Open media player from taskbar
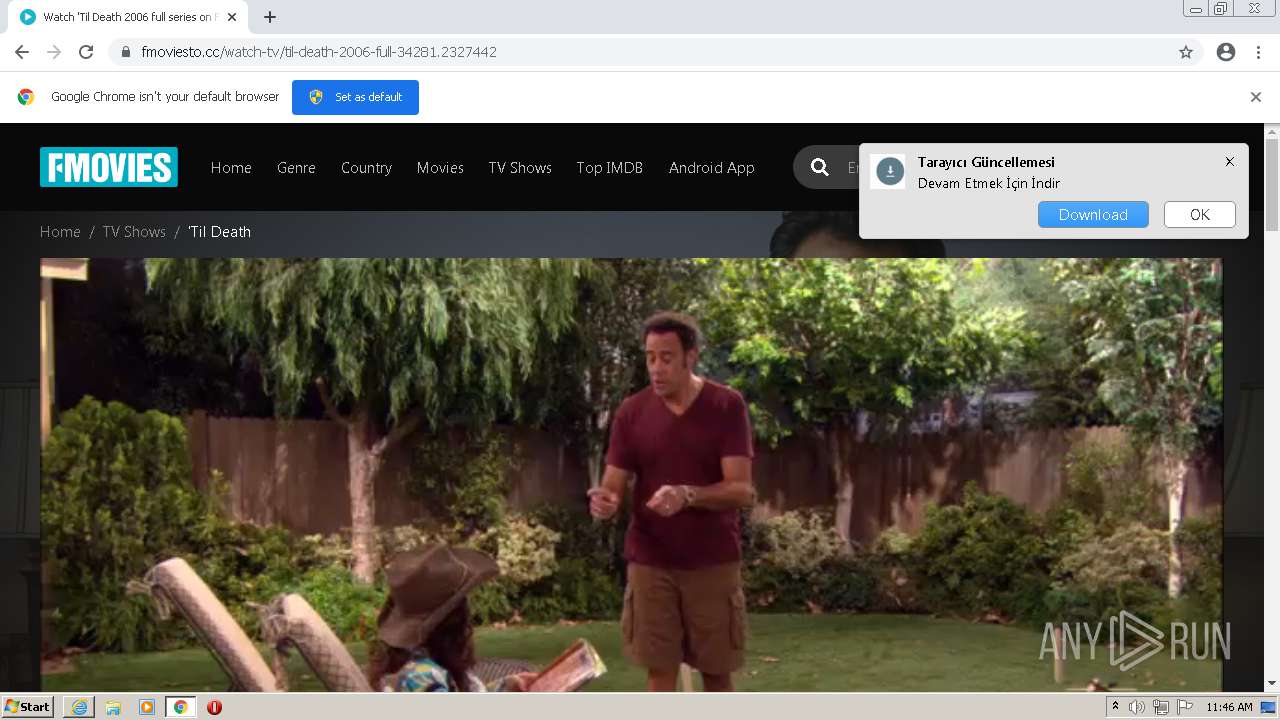The height and width of the screenshot is (720, 1280). [147, 707]
